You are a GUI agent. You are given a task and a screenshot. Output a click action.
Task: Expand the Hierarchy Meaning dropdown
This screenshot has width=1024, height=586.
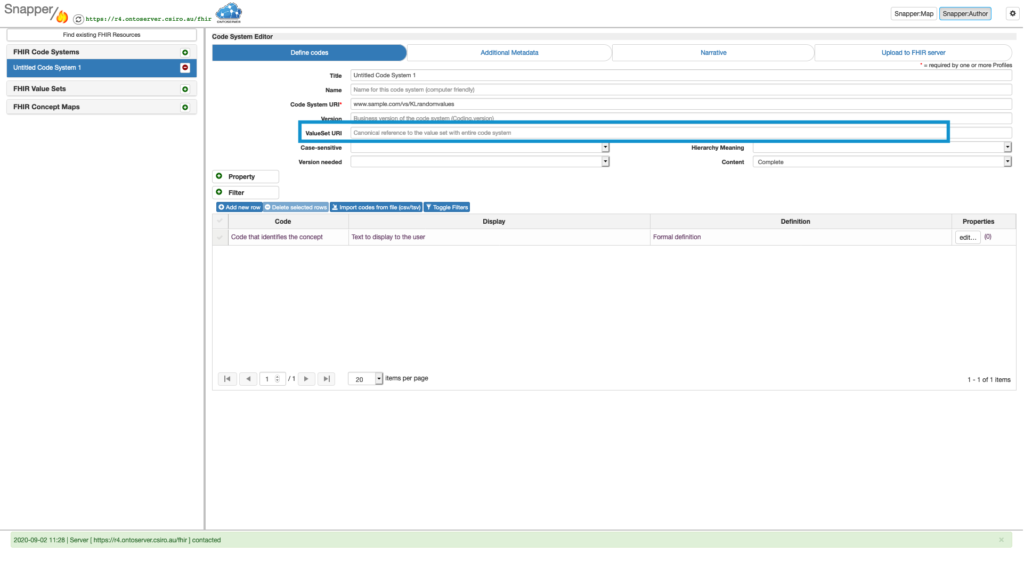(1007, 147)
